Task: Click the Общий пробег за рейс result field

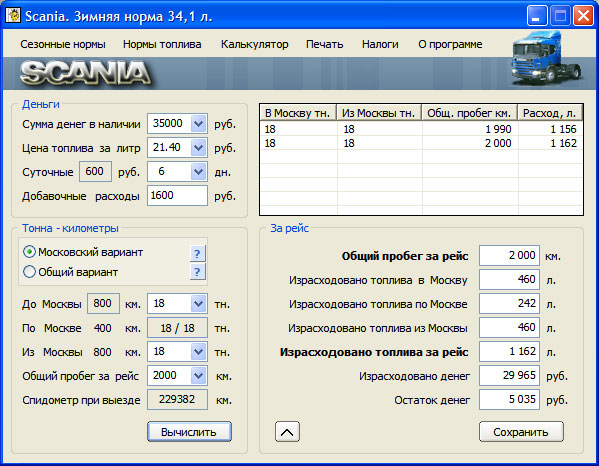Action: coord(509,256)
